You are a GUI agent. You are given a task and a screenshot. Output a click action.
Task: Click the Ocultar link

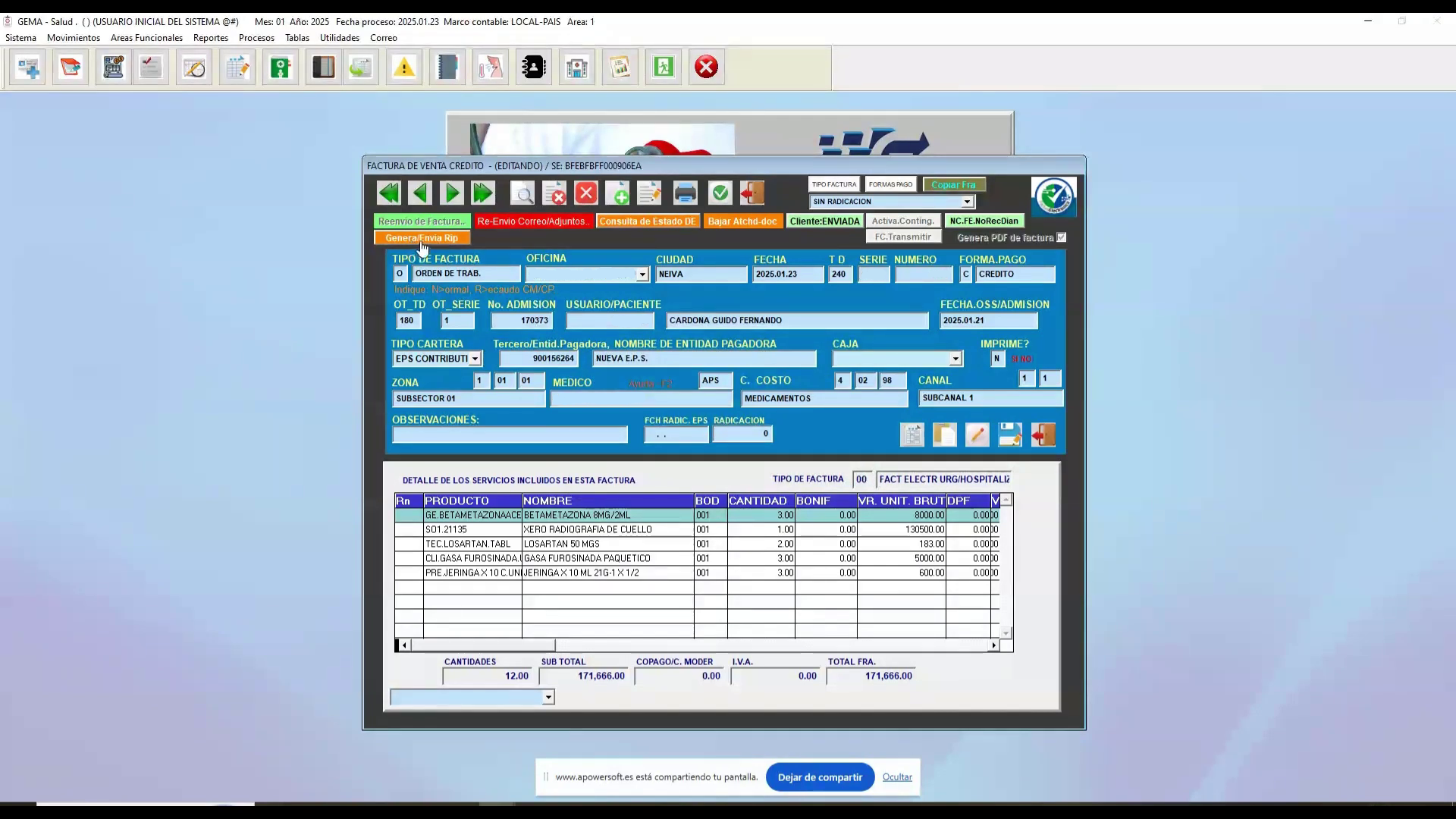pyautogui.click(x=897, y=777)
